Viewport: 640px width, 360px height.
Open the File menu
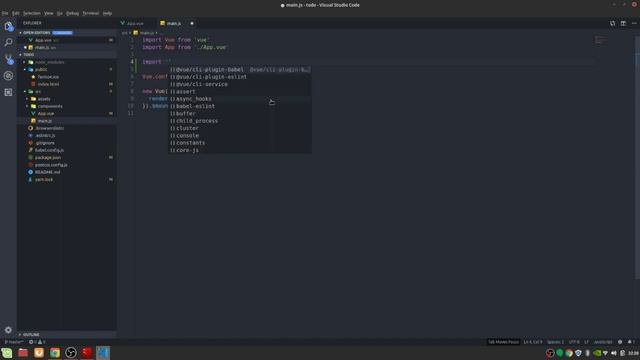click(x=5, y=13)
